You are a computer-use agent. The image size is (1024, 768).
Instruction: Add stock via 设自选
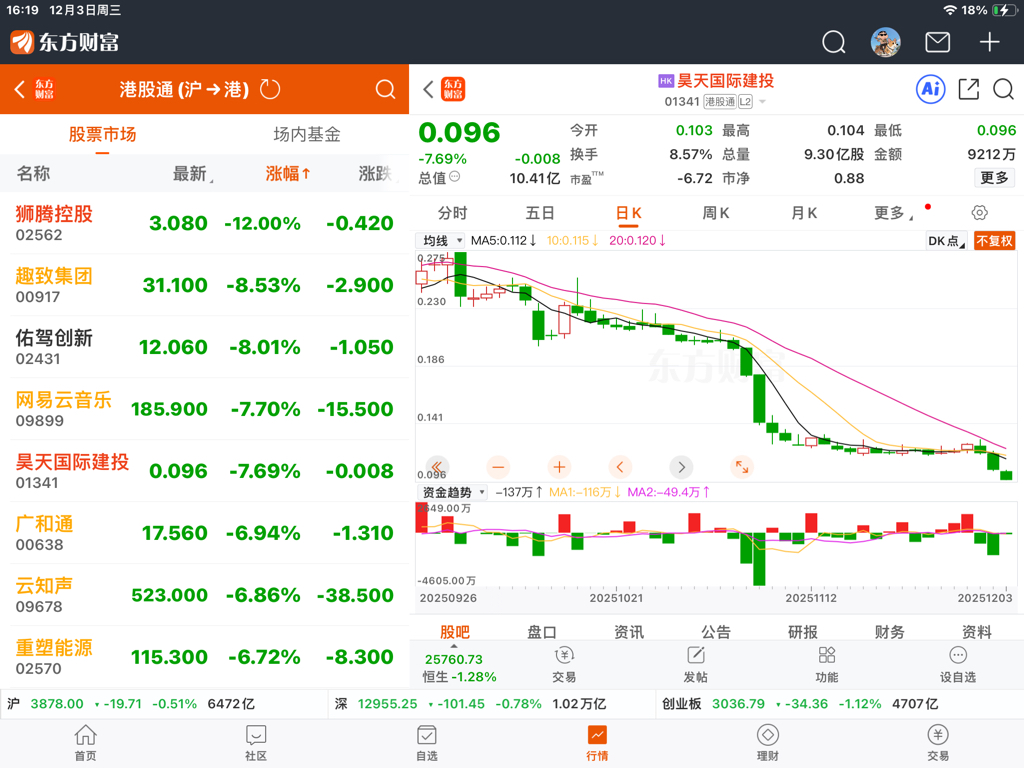958,664
